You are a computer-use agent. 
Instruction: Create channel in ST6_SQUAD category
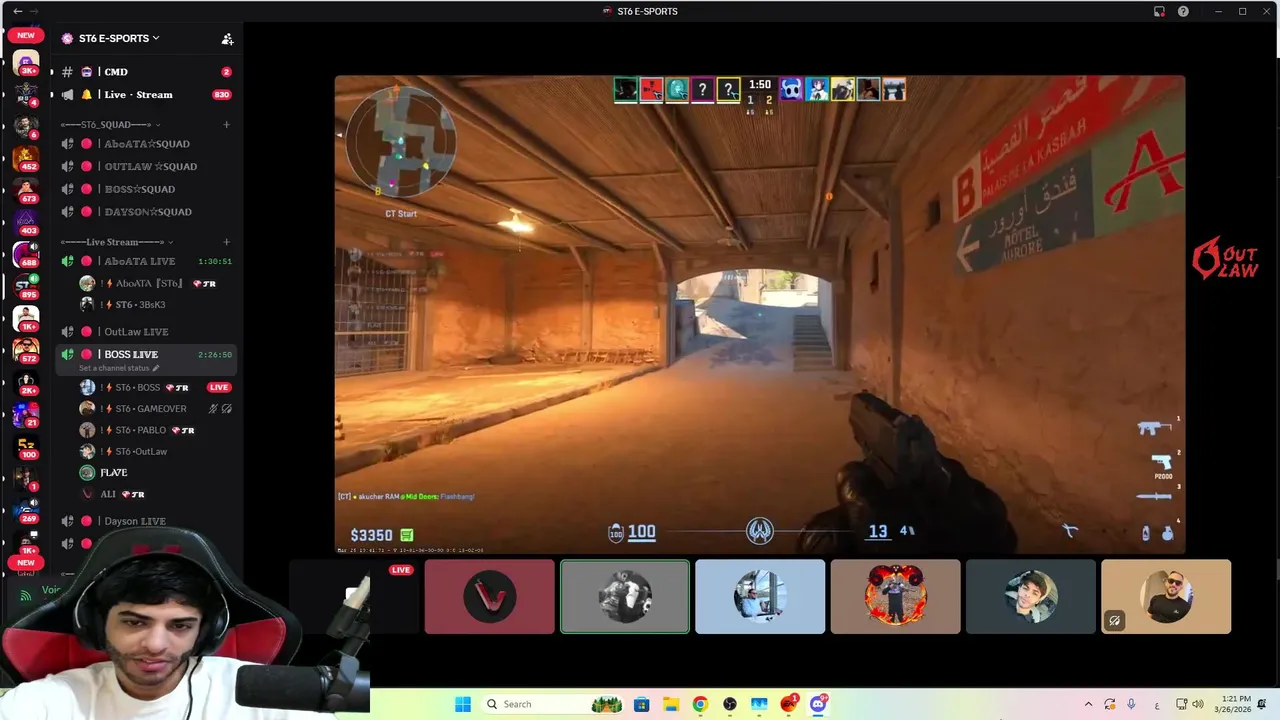click(227, 125)
